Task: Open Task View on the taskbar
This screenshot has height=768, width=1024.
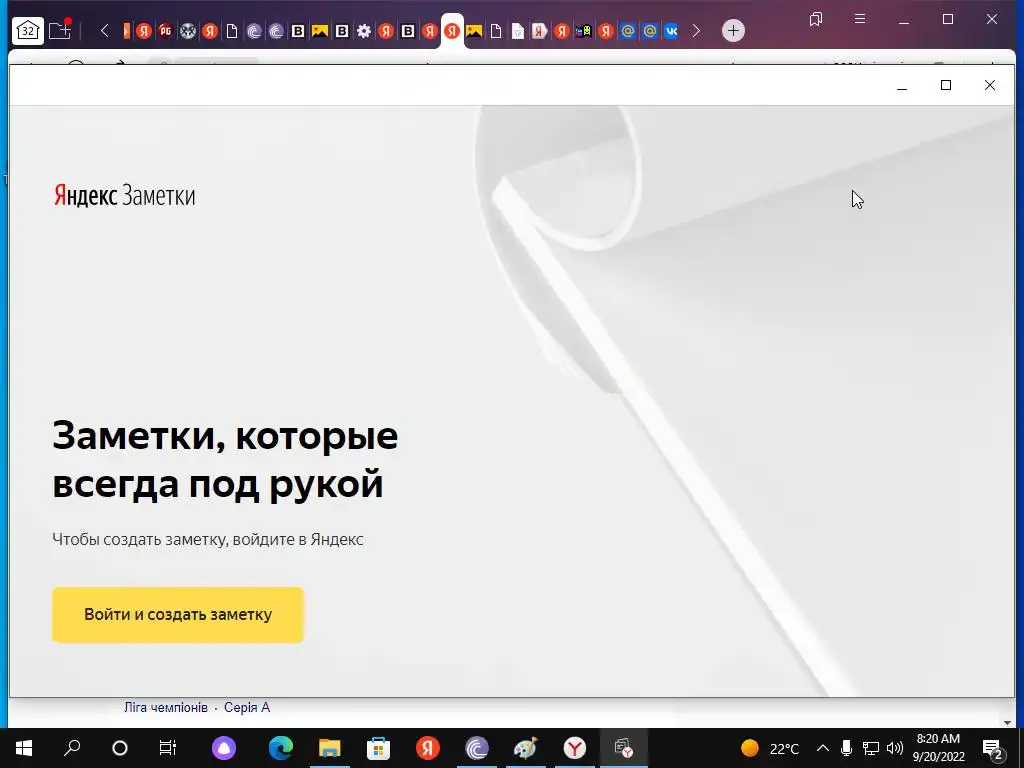Action: pos(168,748)
